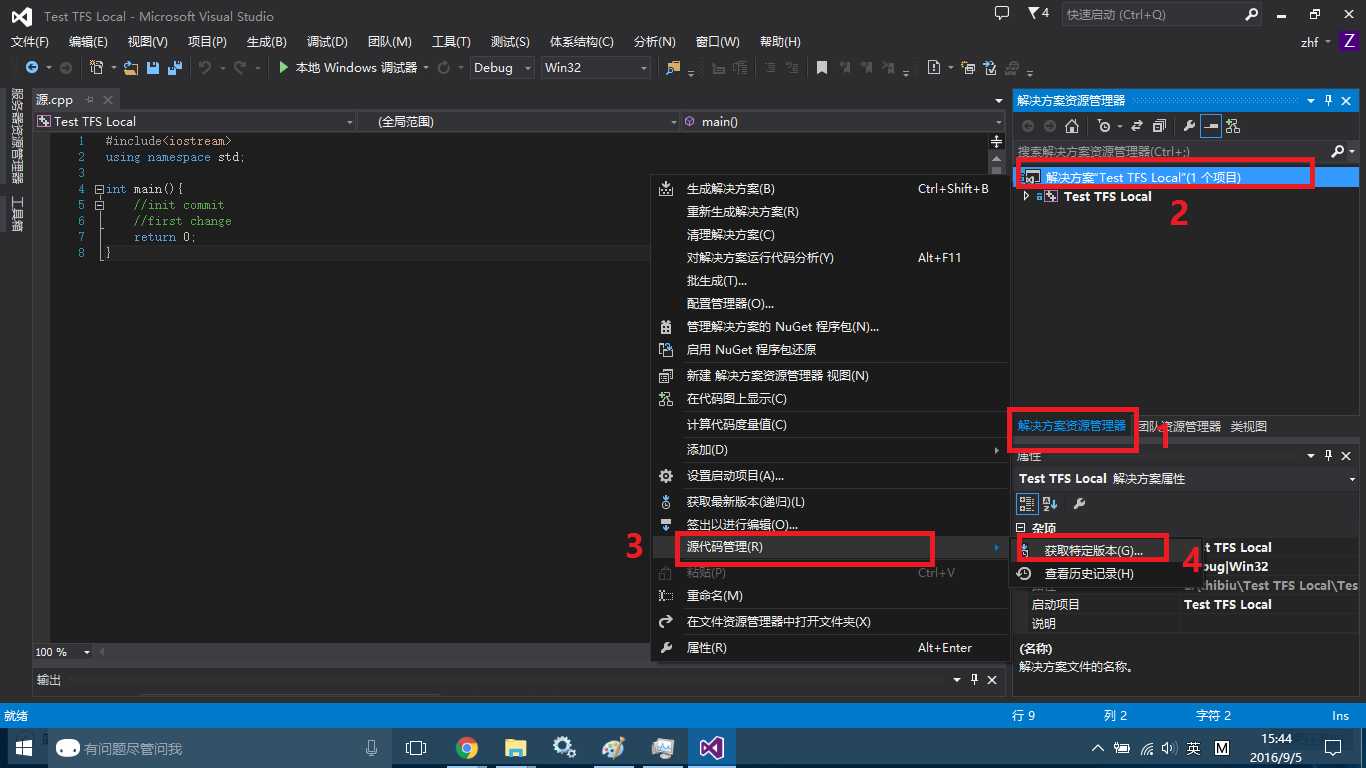Click Property Pages wrench in Properties panel

point(1079,503)
